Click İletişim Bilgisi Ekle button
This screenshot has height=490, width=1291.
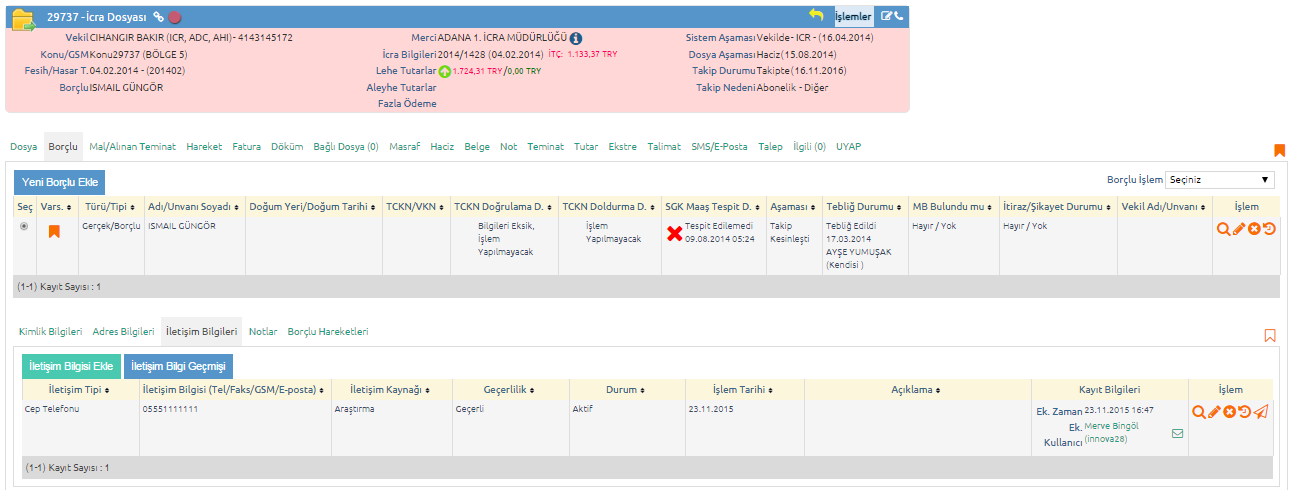click(71, 366)
